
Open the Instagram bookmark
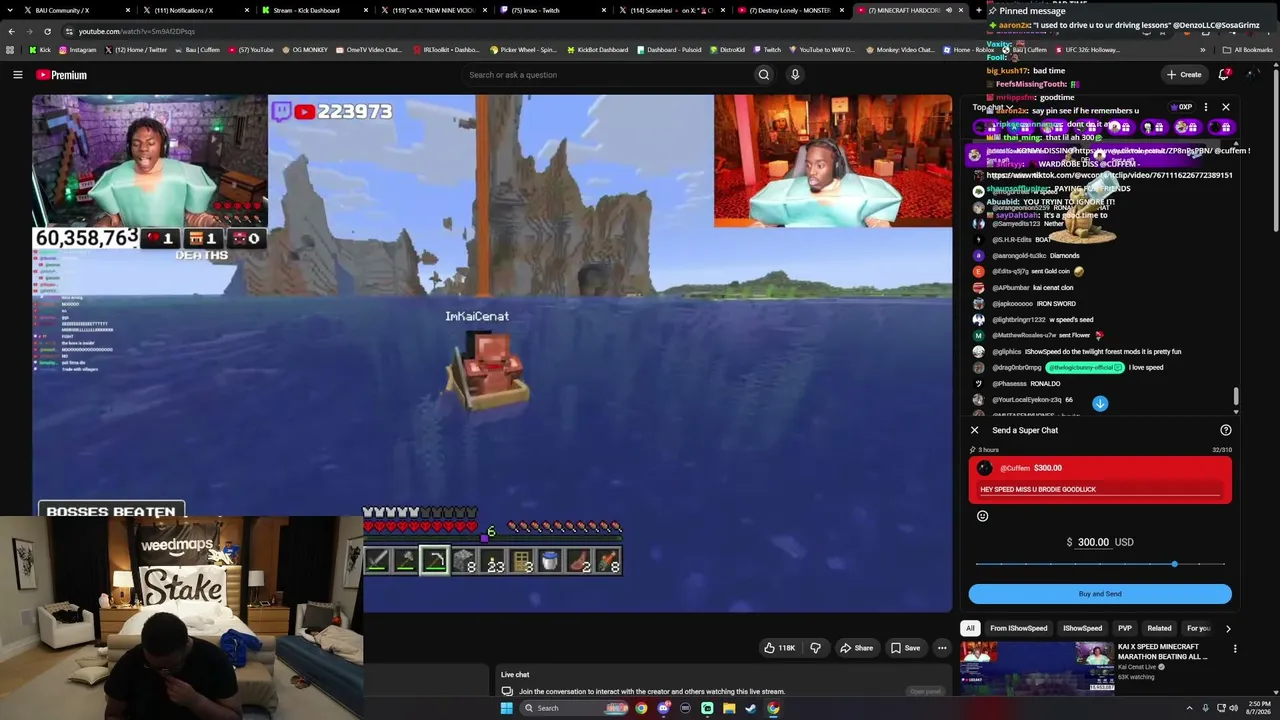(x=78, y=50)
